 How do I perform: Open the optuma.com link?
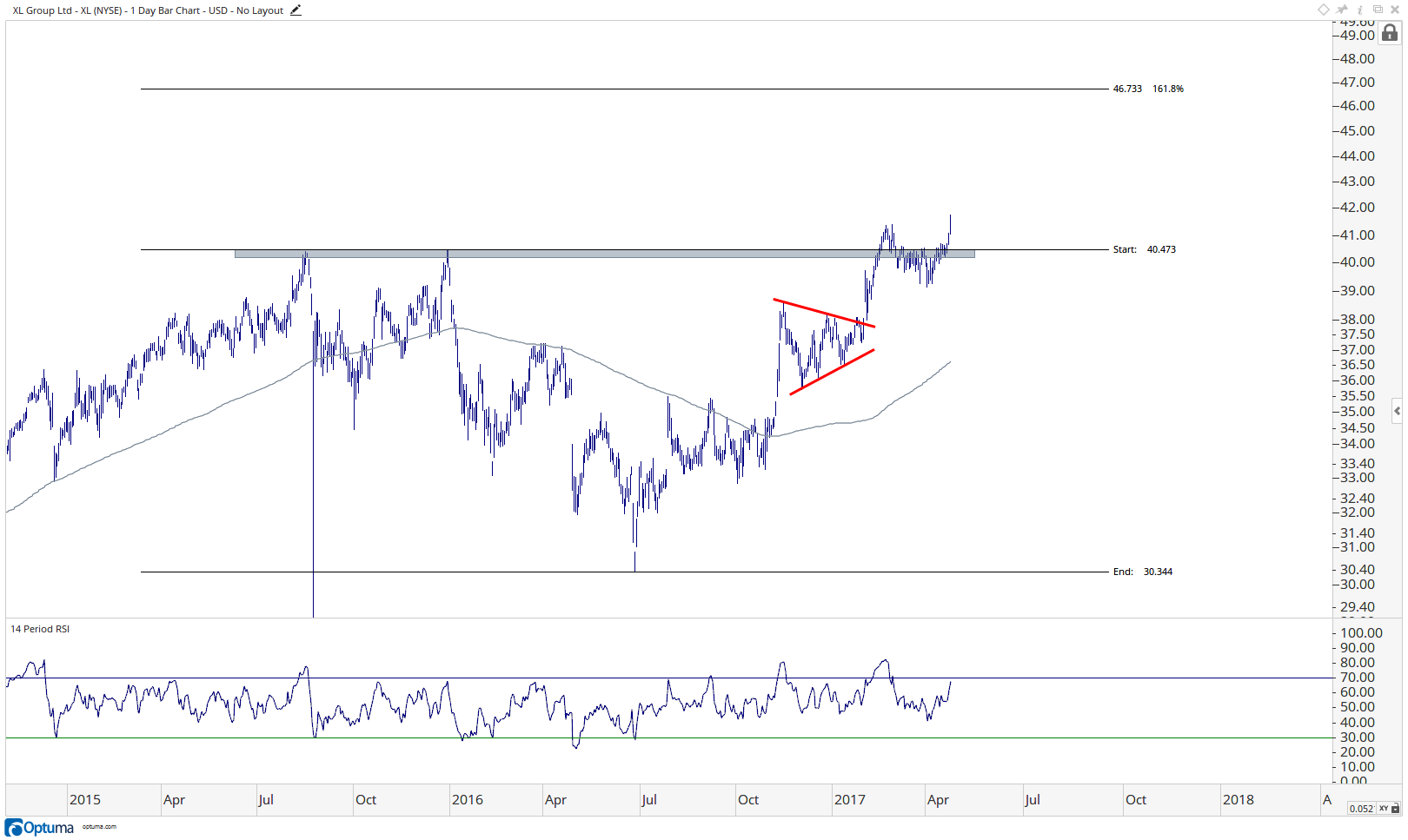tap(99, 827)
